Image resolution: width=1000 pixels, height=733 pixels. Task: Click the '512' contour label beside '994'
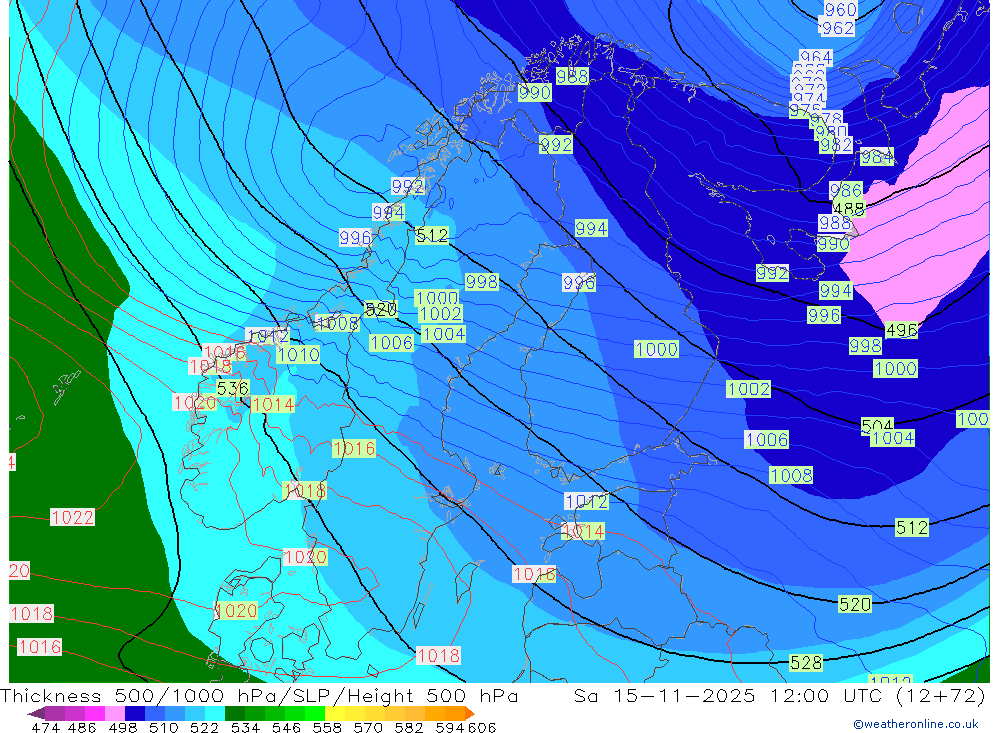point(432,235)
